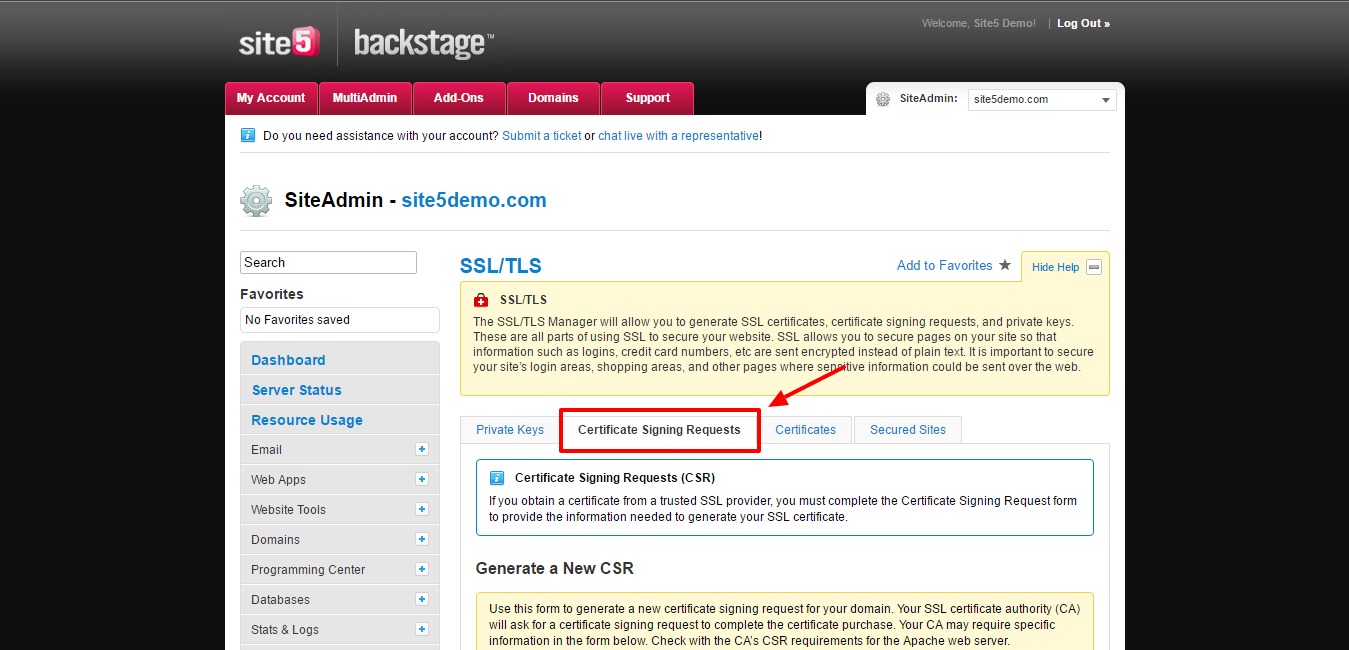The image size is (1349, 650).
Task: Click chat live with a representative link
Action: point(678,135)
